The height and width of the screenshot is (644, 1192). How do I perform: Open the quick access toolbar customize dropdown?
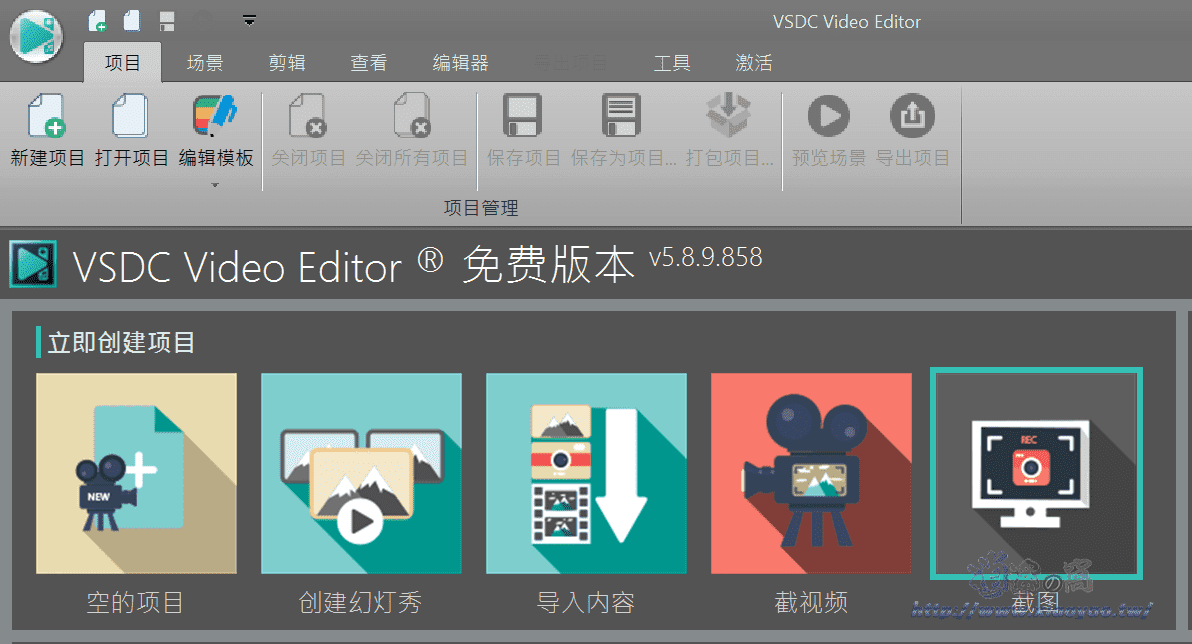tap(249, 21)
